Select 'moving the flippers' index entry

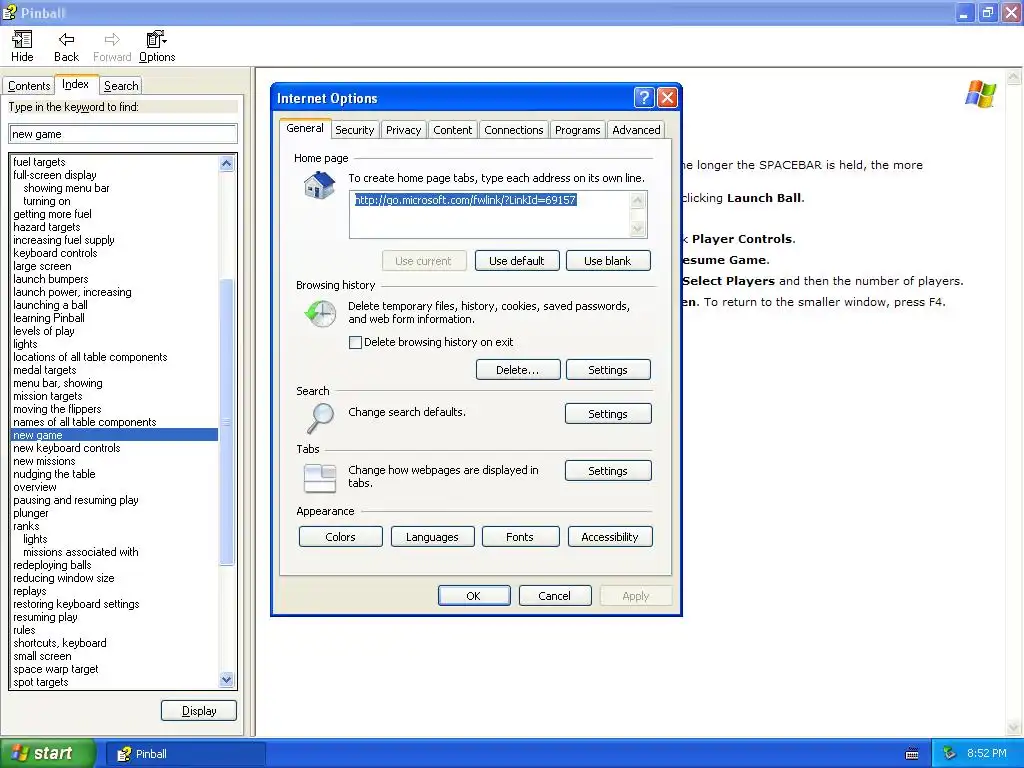point(57,409)
